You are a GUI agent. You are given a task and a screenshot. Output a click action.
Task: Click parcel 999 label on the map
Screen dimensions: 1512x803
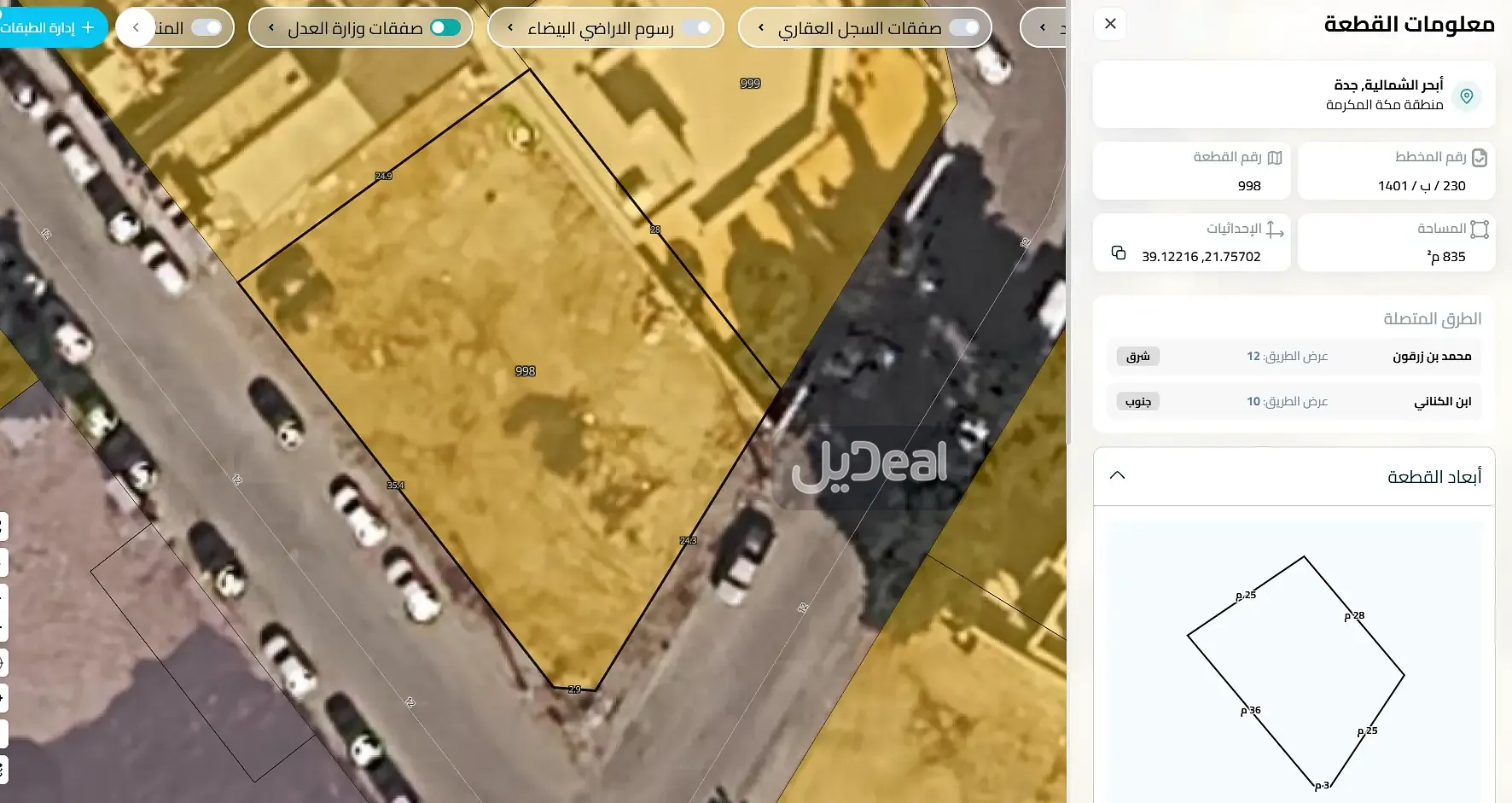click(x=750, y=84)
